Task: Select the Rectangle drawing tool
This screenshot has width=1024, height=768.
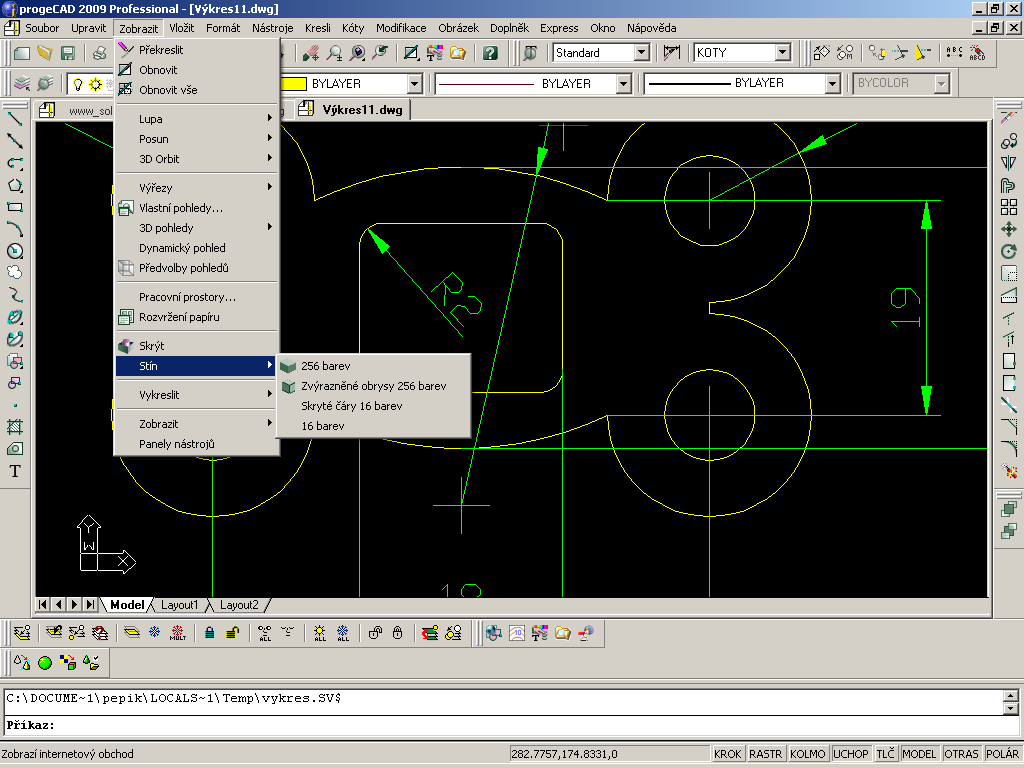Action: point(15,207)
